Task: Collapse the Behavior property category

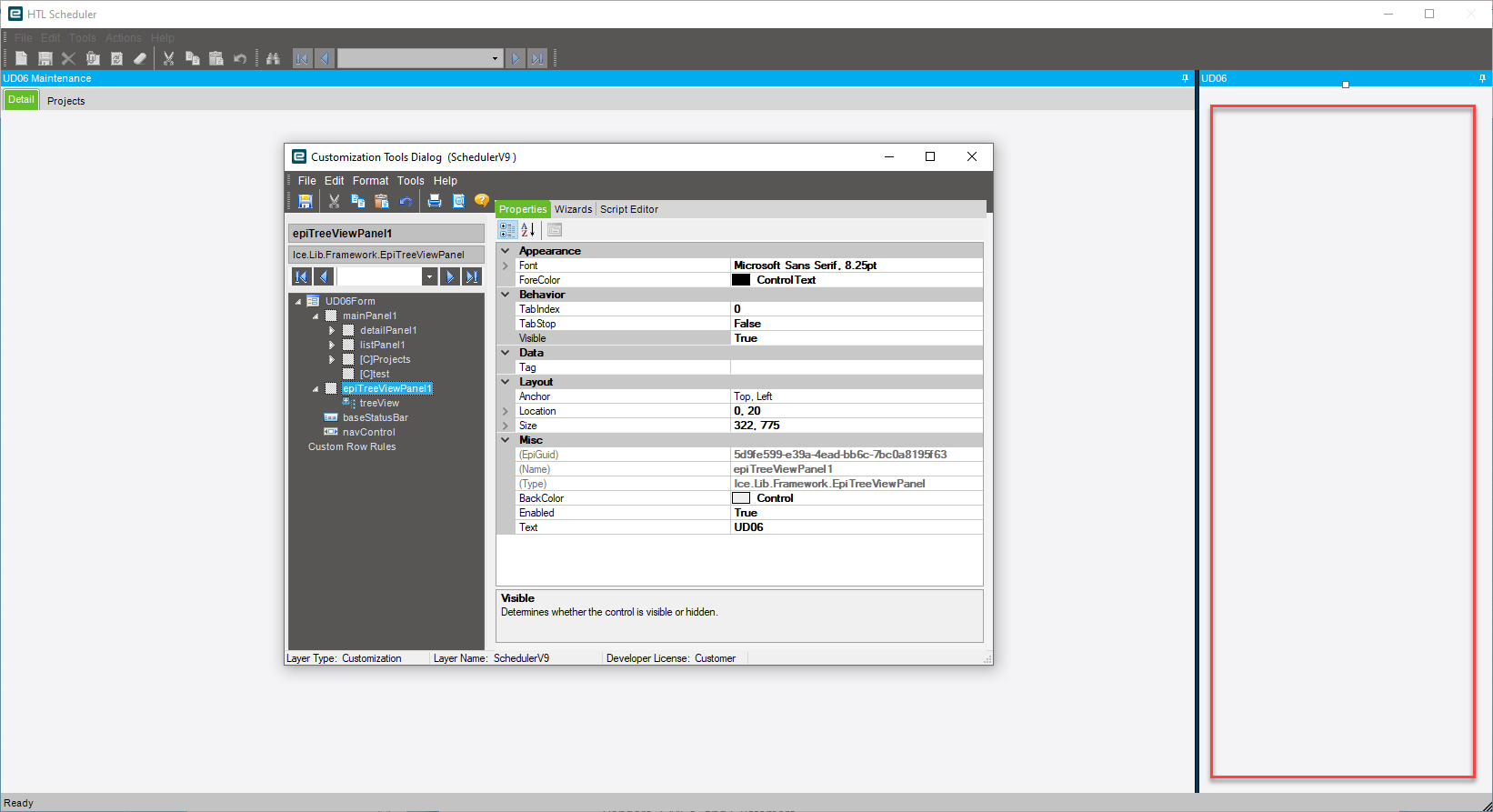Action: coord(506,295)
